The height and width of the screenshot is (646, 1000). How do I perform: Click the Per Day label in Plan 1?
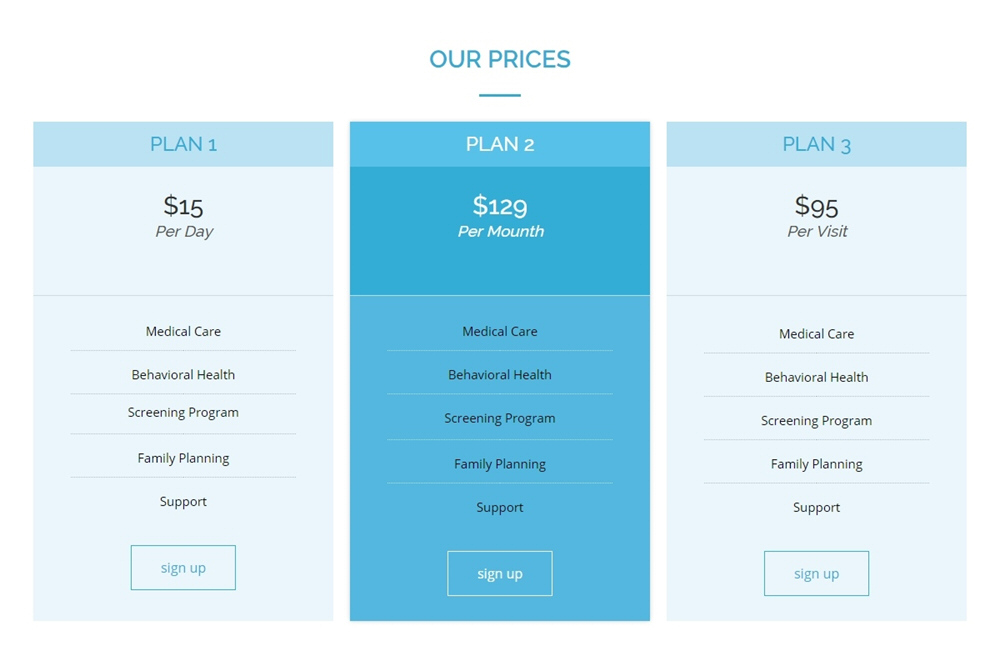click(184, 231)
